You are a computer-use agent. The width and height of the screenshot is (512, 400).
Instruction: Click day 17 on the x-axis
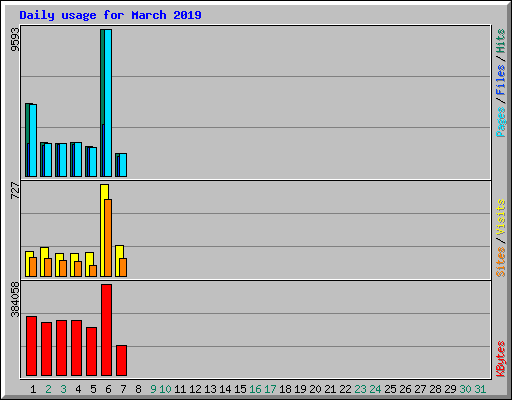(270, 389)
